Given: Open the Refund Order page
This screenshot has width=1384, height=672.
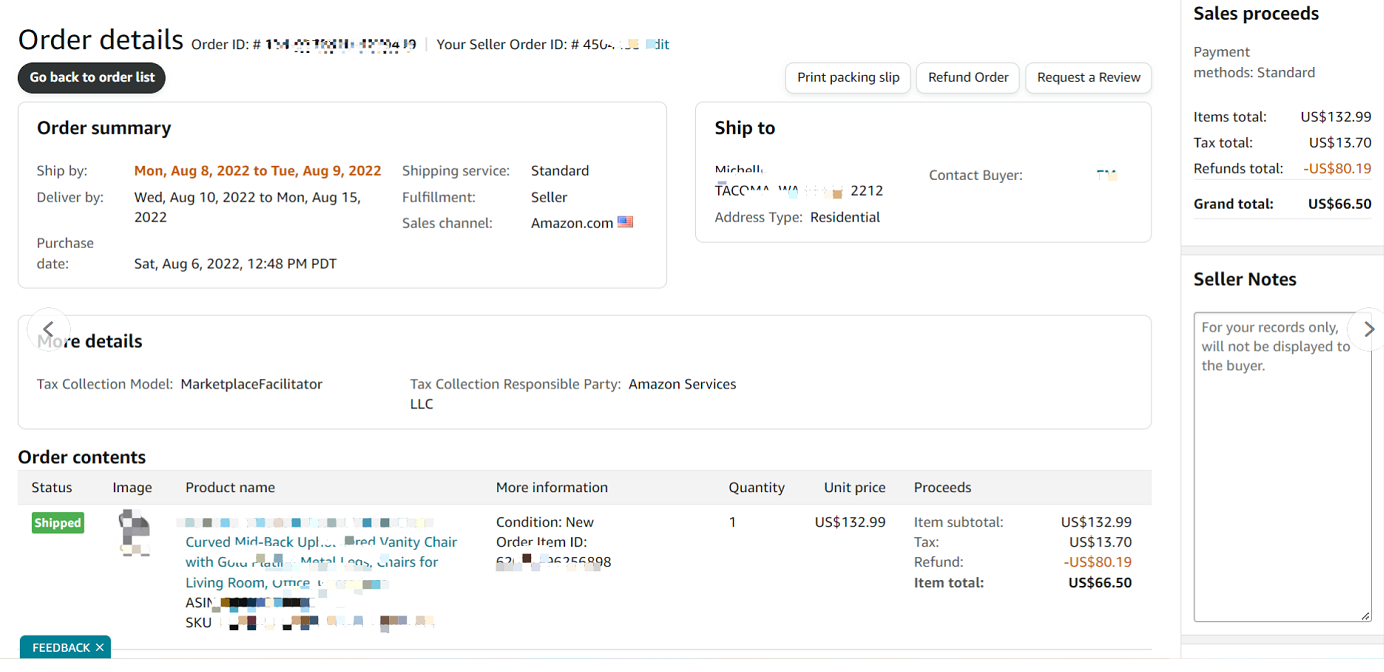Looking at the screenshot, I should 968,78.
